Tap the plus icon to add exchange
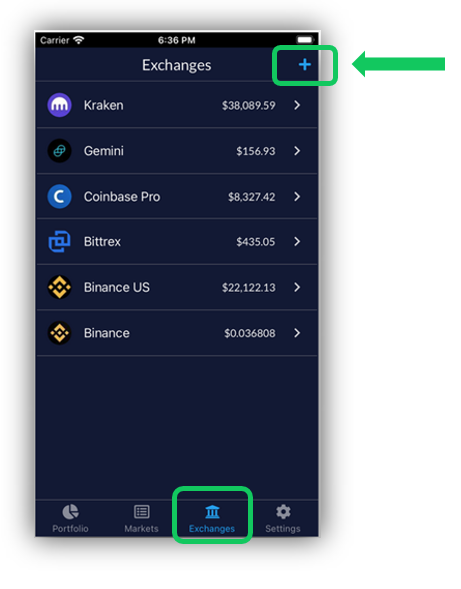This screenshot has width=461, height=589. [304, 65]
